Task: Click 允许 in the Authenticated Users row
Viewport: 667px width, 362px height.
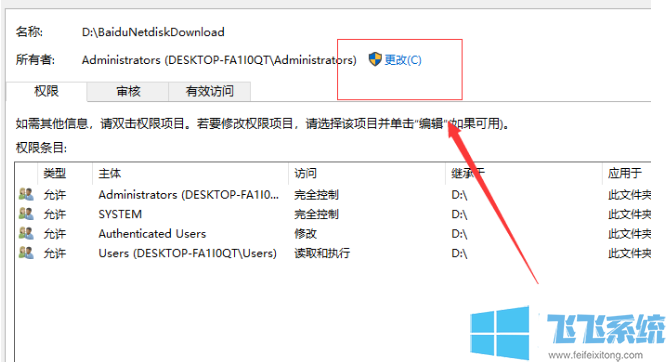Action: pos(55,234)
